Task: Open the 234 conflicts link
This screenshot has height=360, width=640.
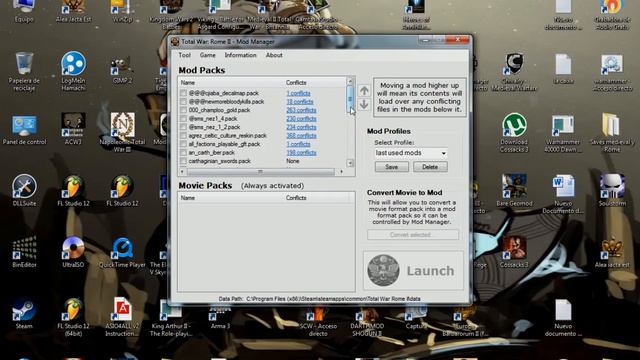Action: (x=301, y=127)
